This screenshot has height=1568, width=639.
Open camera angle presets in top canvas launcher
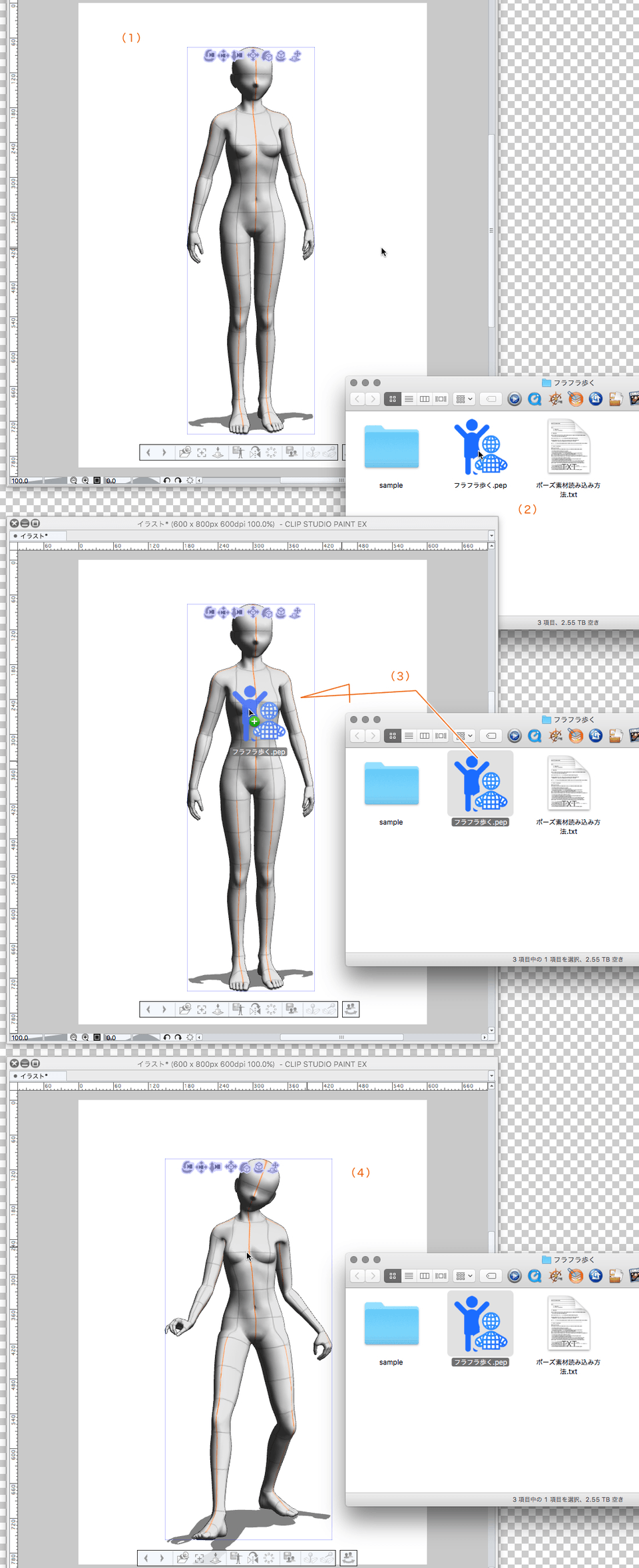(x=185, y=453)
